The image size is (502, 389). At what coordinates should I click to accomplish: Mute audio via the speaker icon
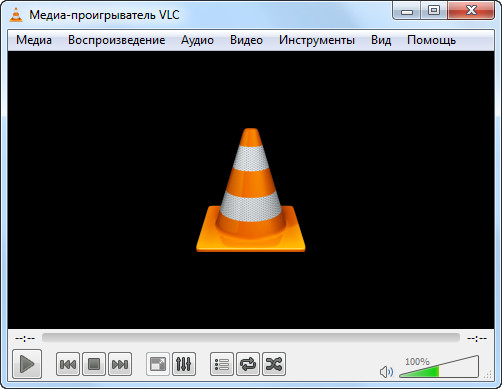386,372
